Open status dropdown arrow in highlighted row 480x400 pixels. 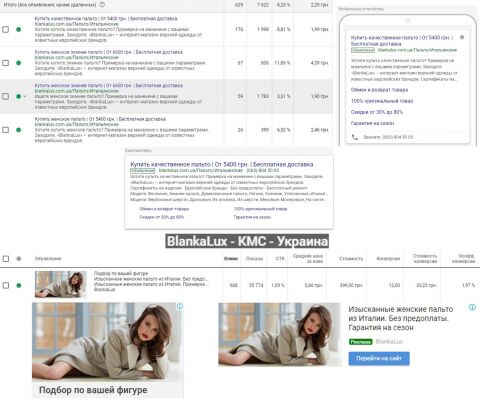[25, 96]
